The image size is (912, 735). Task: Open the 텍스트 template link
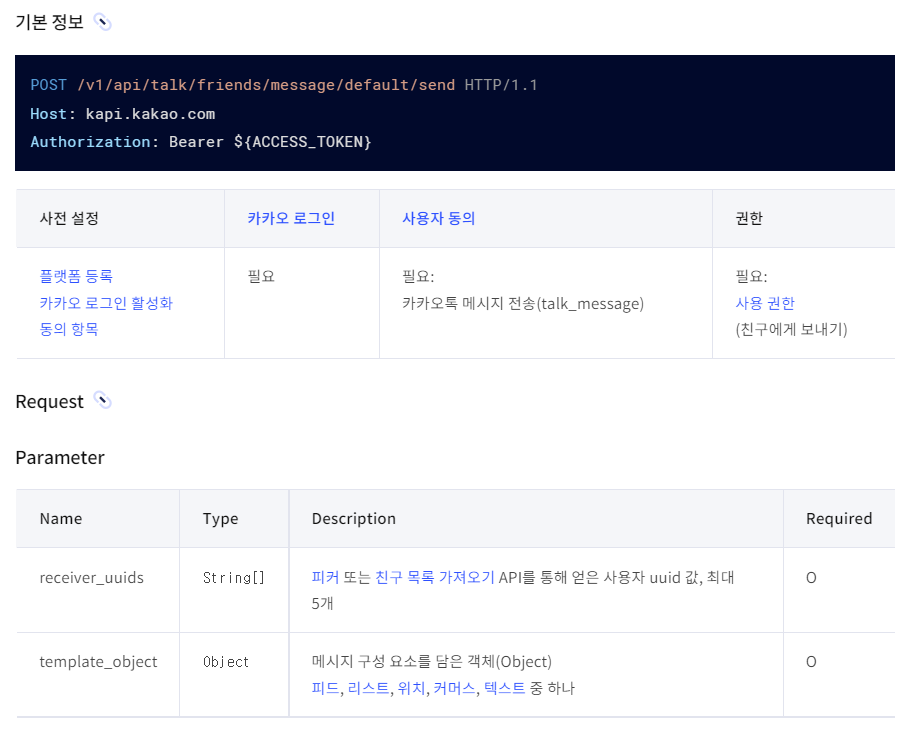(504, 688)
